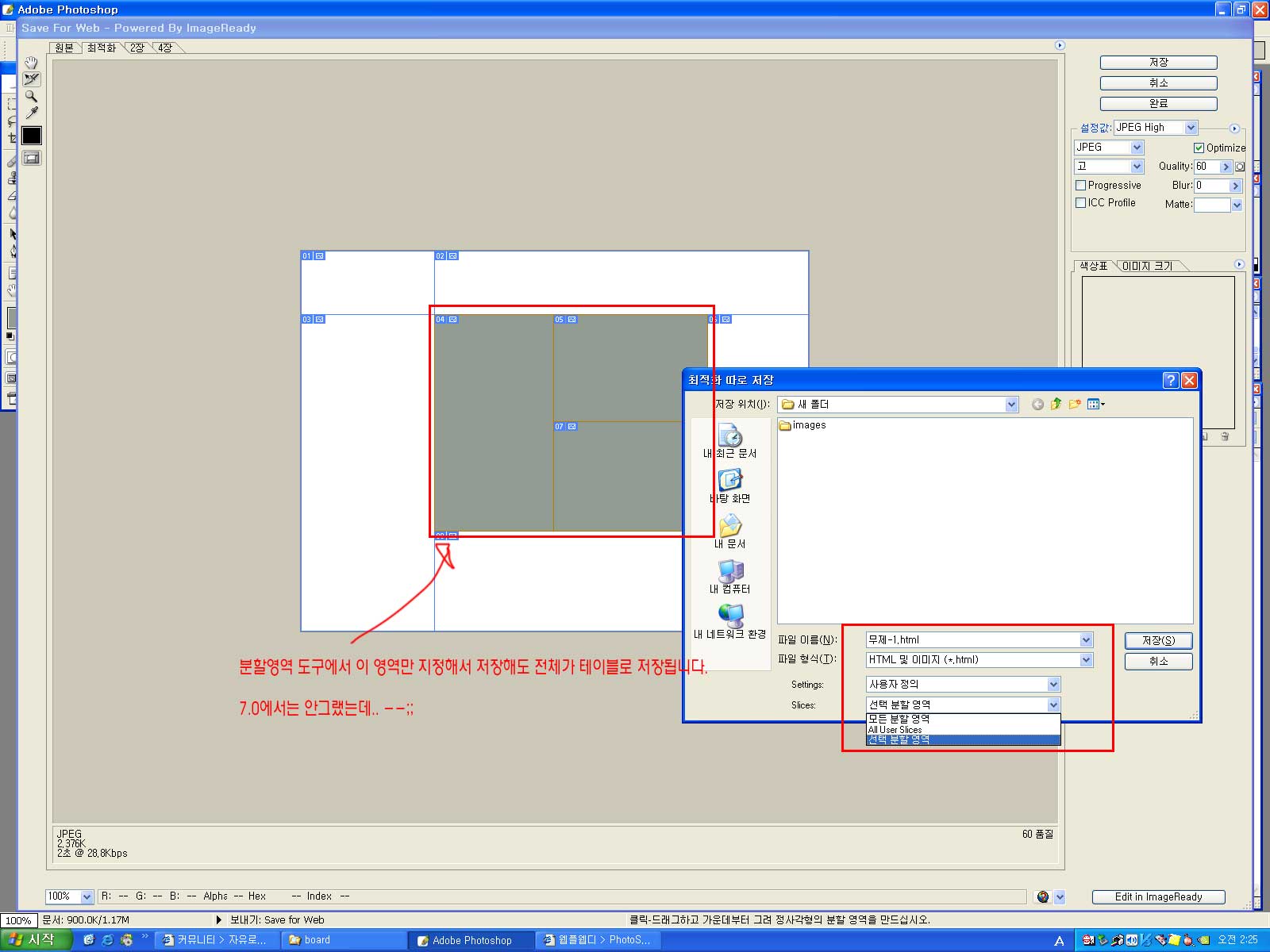Toggle slices visibility button under color swatch

pyautogui.click(x=32, y=158)
